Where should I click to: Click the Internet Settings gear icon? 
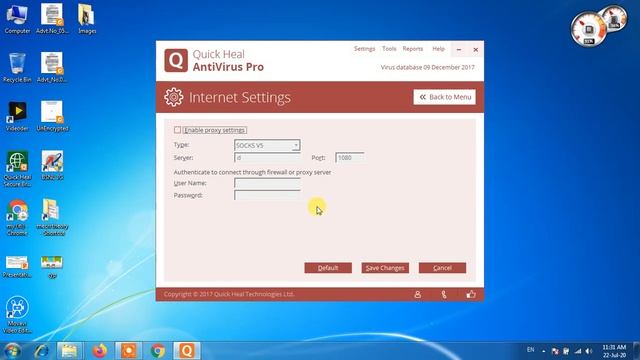(x=174, y=97)
